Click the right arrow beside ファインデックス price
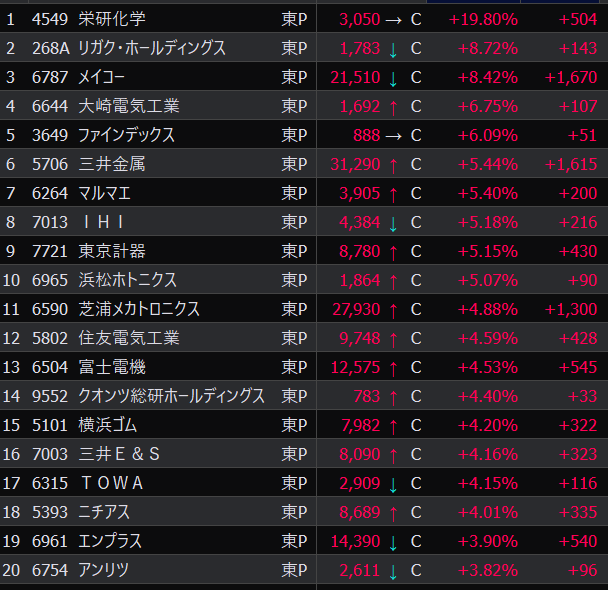 click(x=394, y=135)
